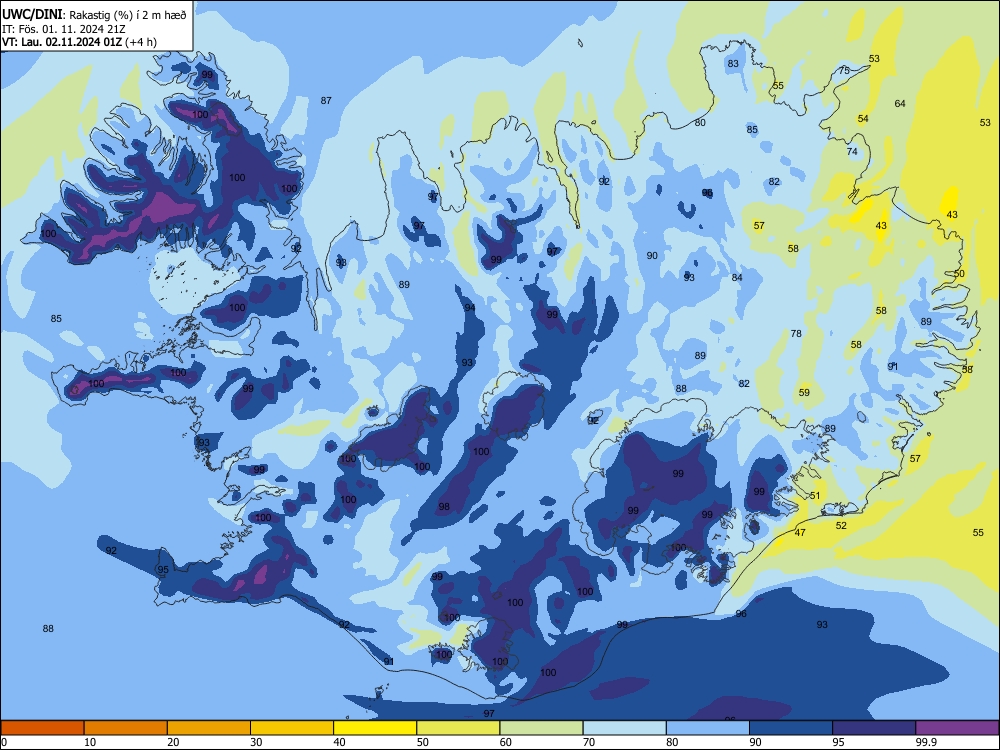Click the legend tick label '70'
Viewport: 1000px width, 750px height.
point(589,742)
